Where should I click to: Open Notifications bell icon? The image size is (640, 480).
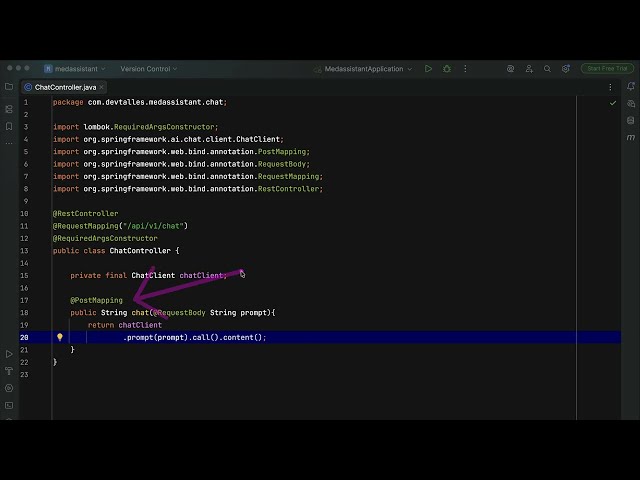(631, 86)
